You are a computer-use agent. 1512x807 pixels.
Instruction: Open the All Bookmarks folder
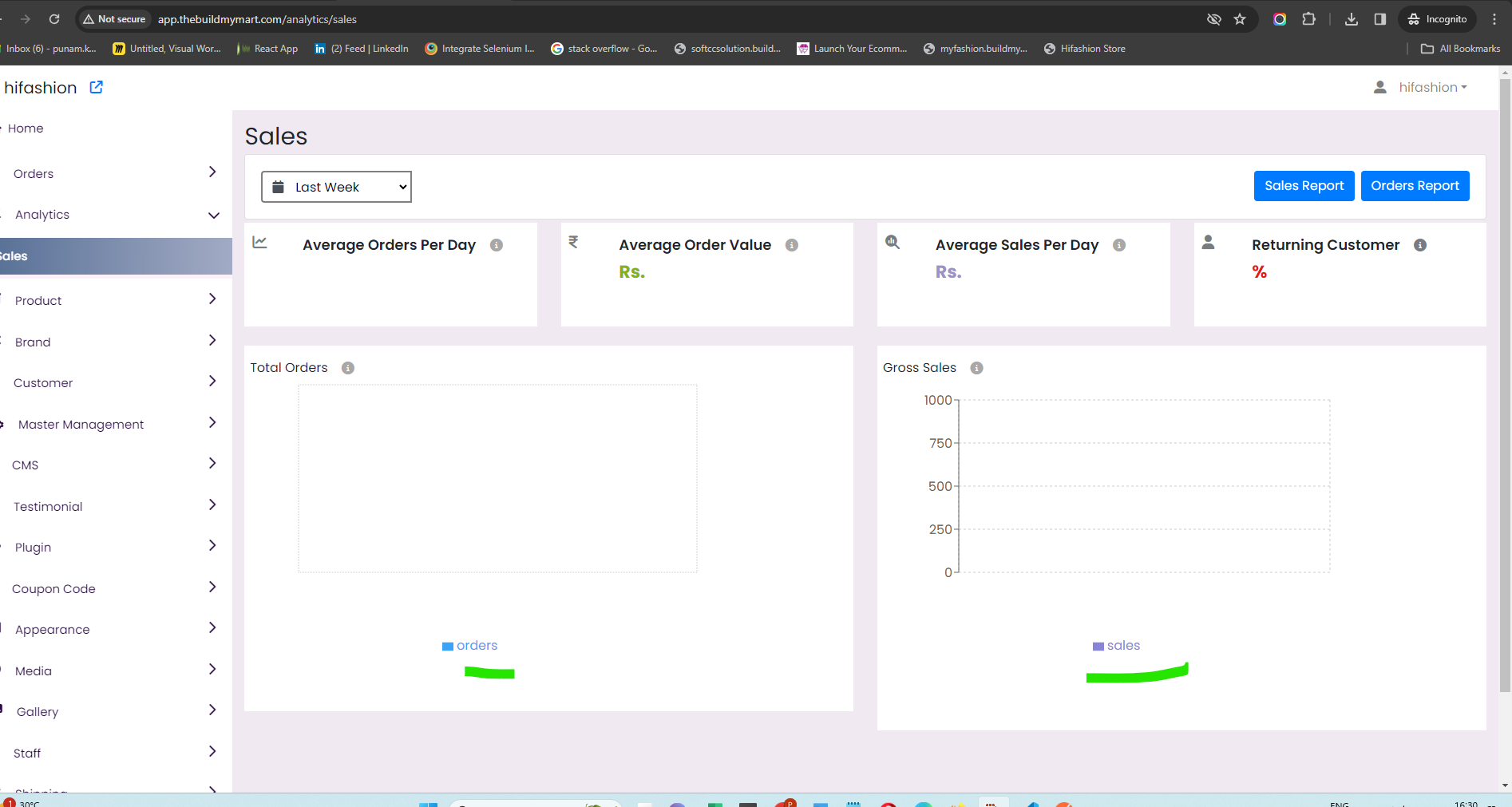pyautogui.click(x=1461, y=49)
